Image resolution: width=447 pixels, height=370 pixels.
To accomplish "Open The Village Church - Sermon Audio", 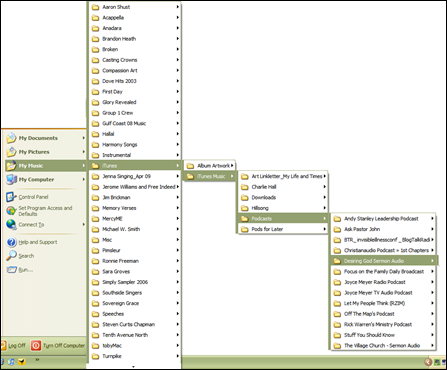I will pos(383,346).
